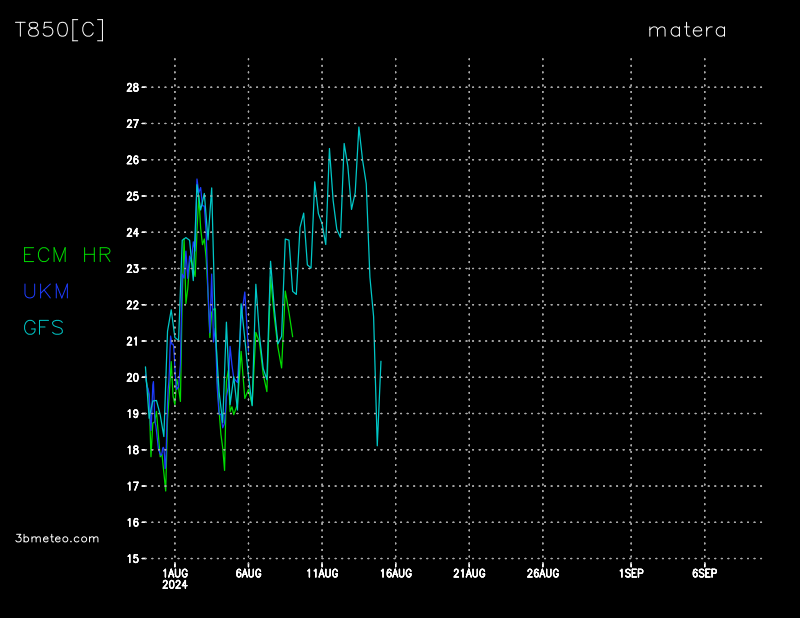Select the matera location label
800x618 pixels.
click(x=687, y=30)
